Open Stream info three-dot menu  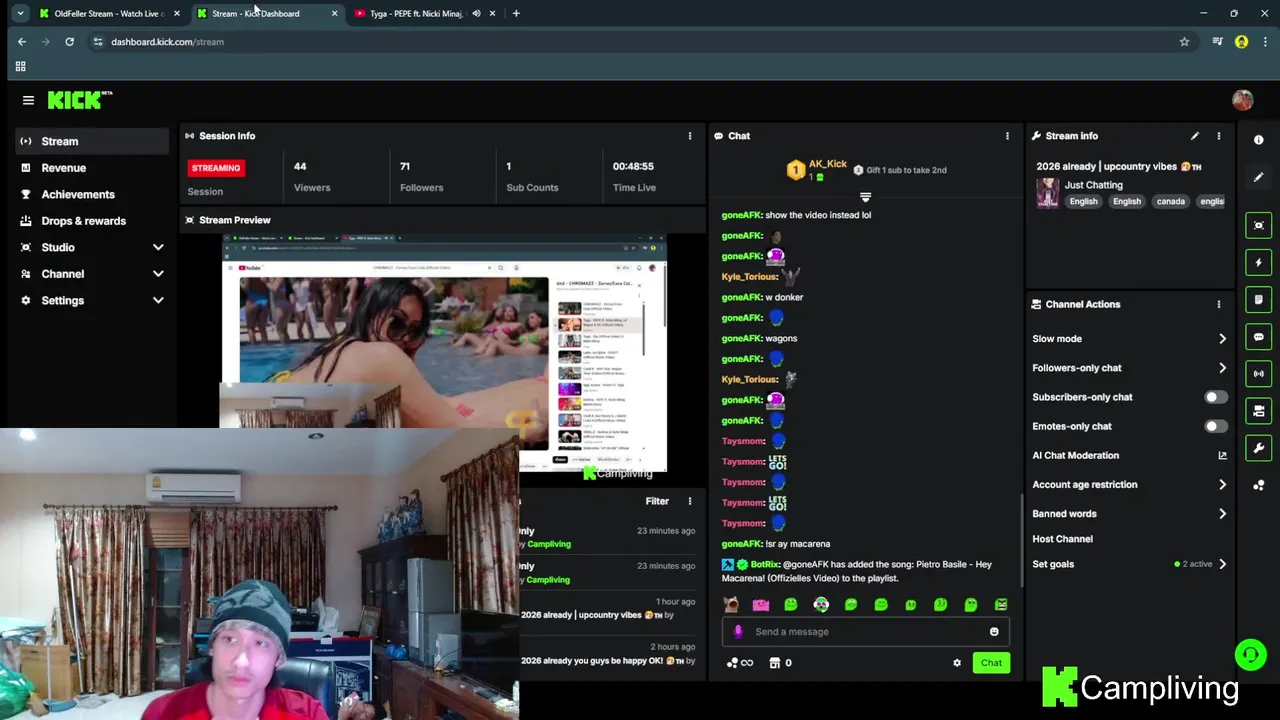1218,136
